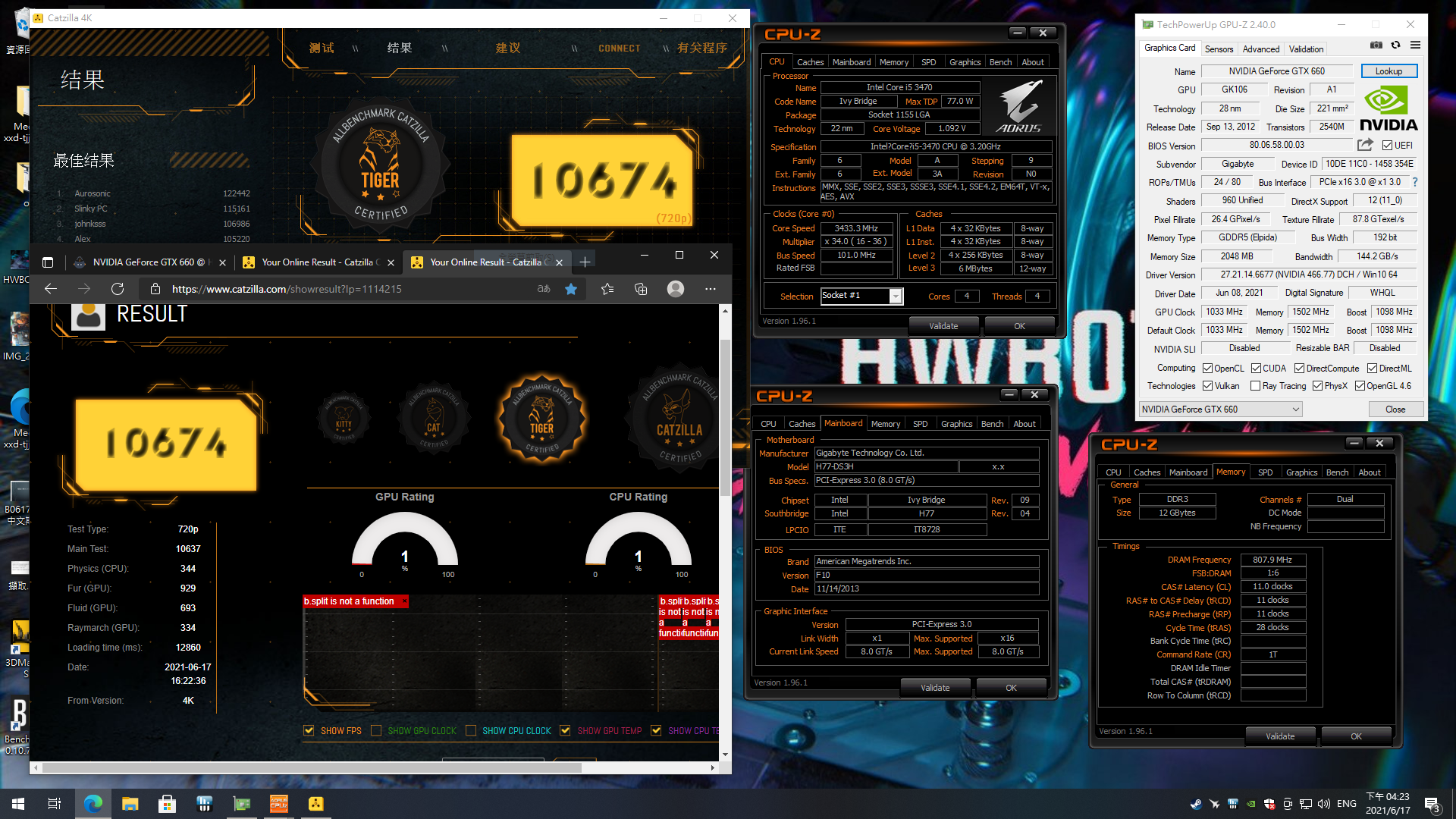
Task: Click CPU Rating gauge
Action: [x=638, y=540]
